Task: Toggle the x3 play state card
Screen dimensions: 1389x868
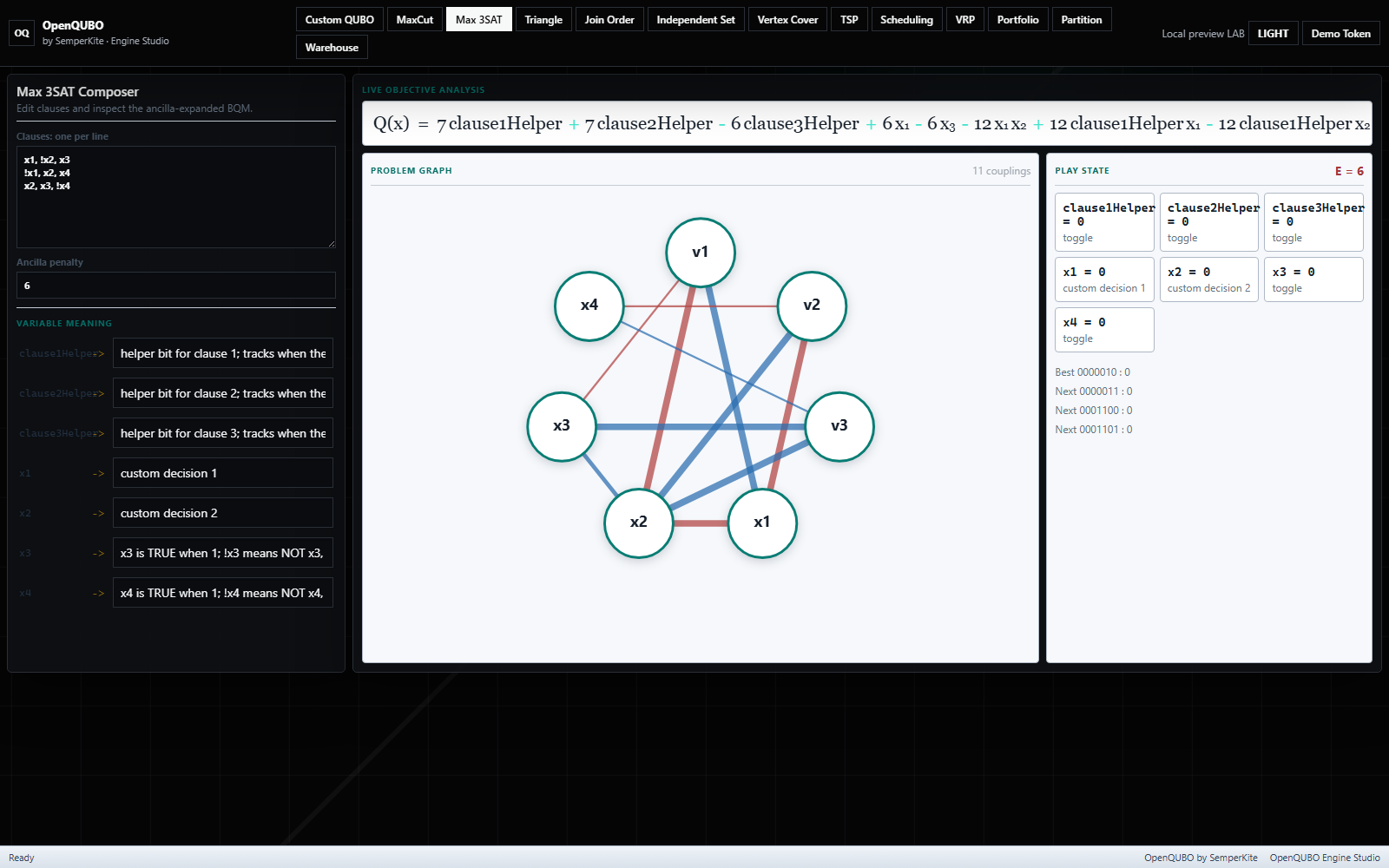Action: click(1313, 279)
